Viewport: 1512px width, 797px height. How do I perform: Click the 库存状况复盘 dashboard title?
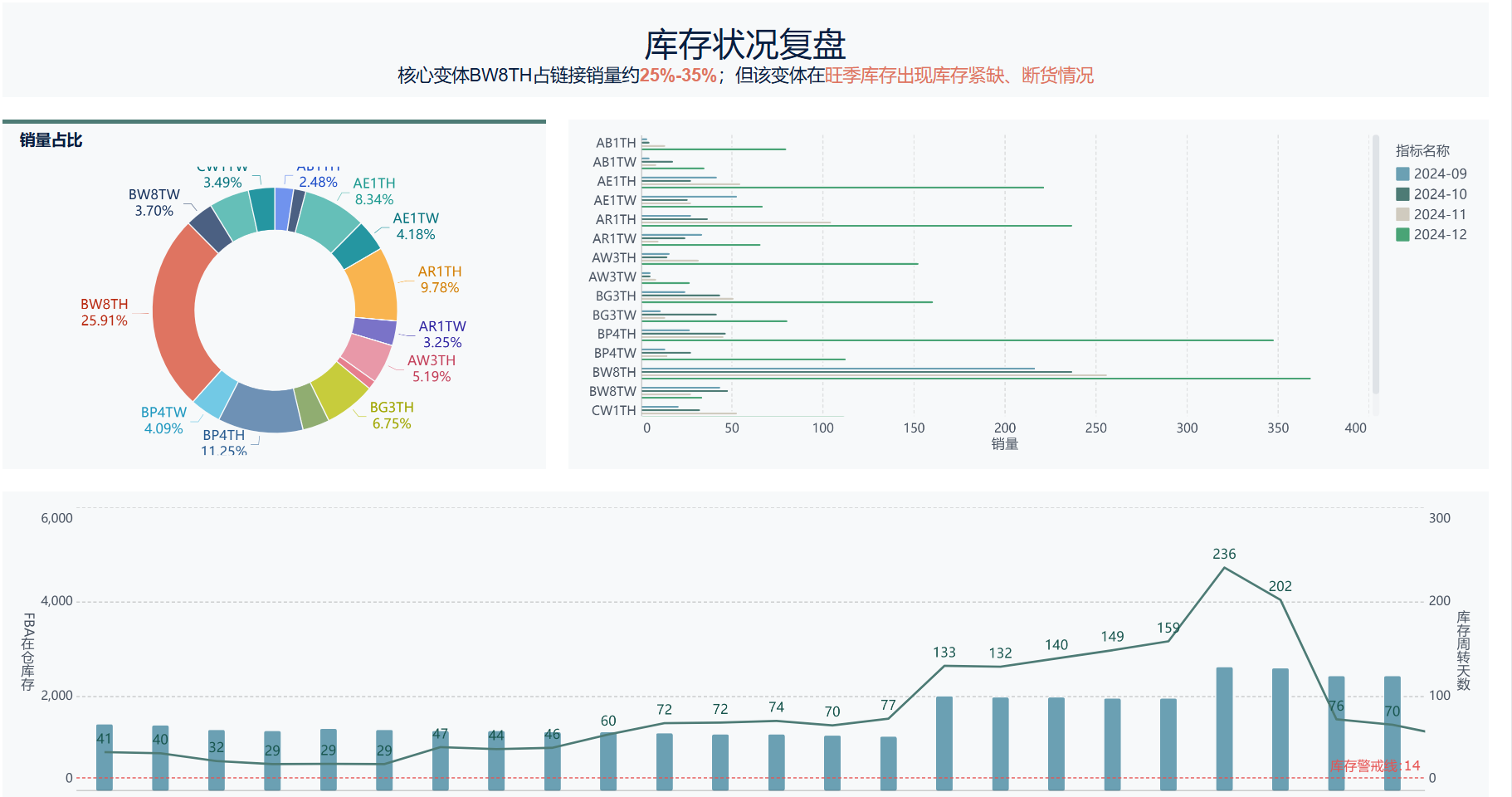[x=744, y=45]
